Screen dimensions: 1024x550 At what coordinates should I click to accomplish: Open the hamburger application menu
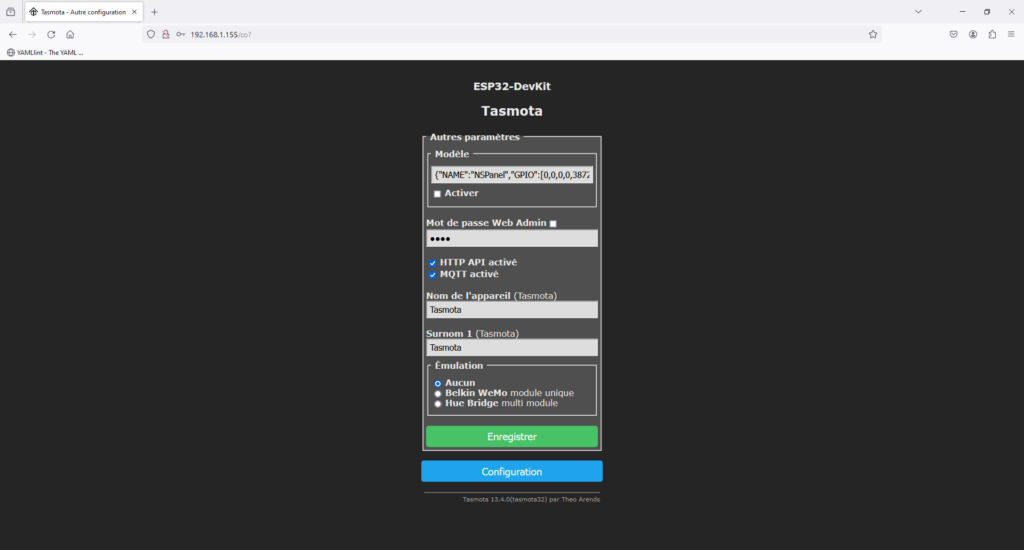coord(1011,34)
